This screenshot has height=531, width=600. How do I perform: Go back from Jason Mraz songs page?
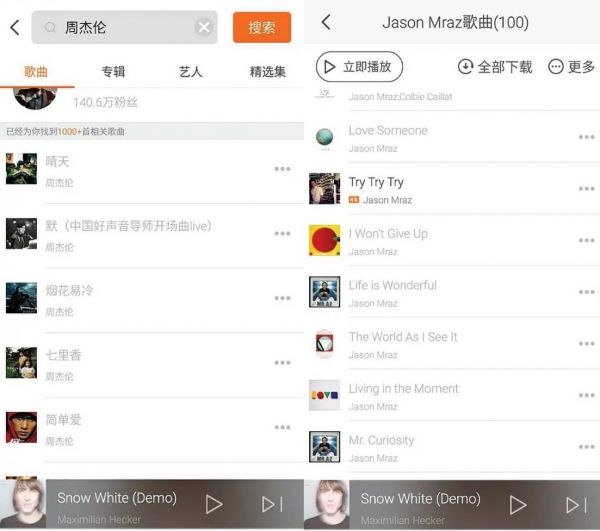point(326,22)
